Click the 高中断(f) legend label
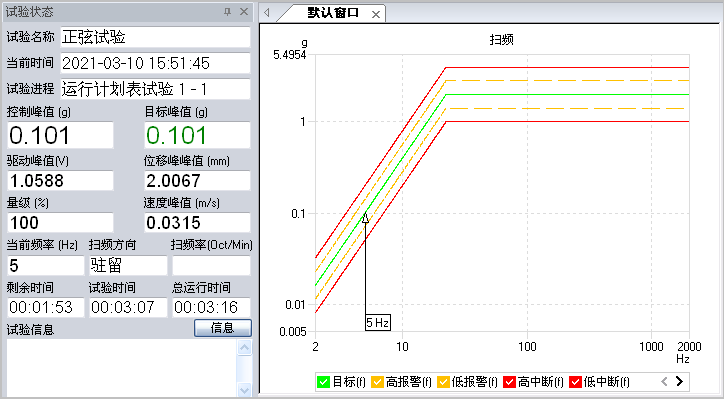 [541, 382]
